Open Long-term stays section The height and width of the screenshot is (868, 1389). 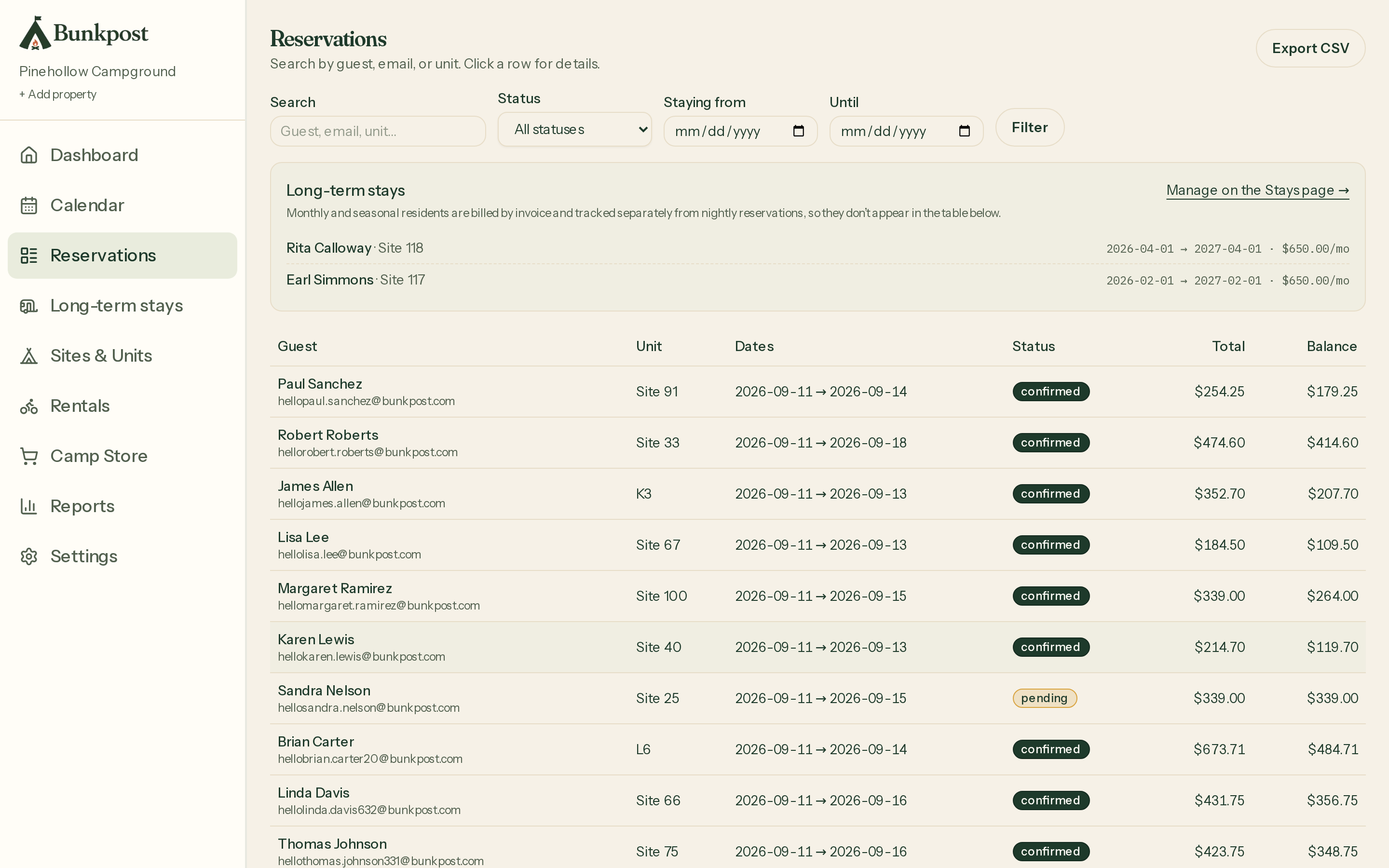122,305
